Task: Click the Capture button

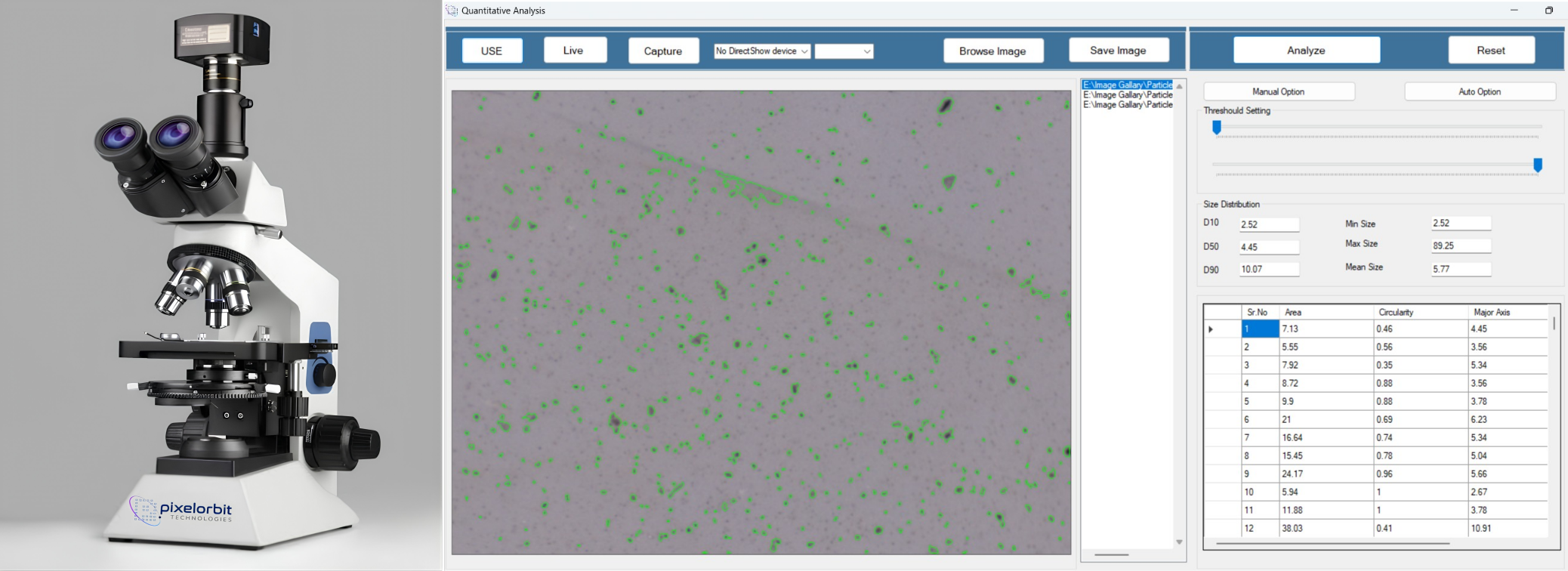Action: 662,51
